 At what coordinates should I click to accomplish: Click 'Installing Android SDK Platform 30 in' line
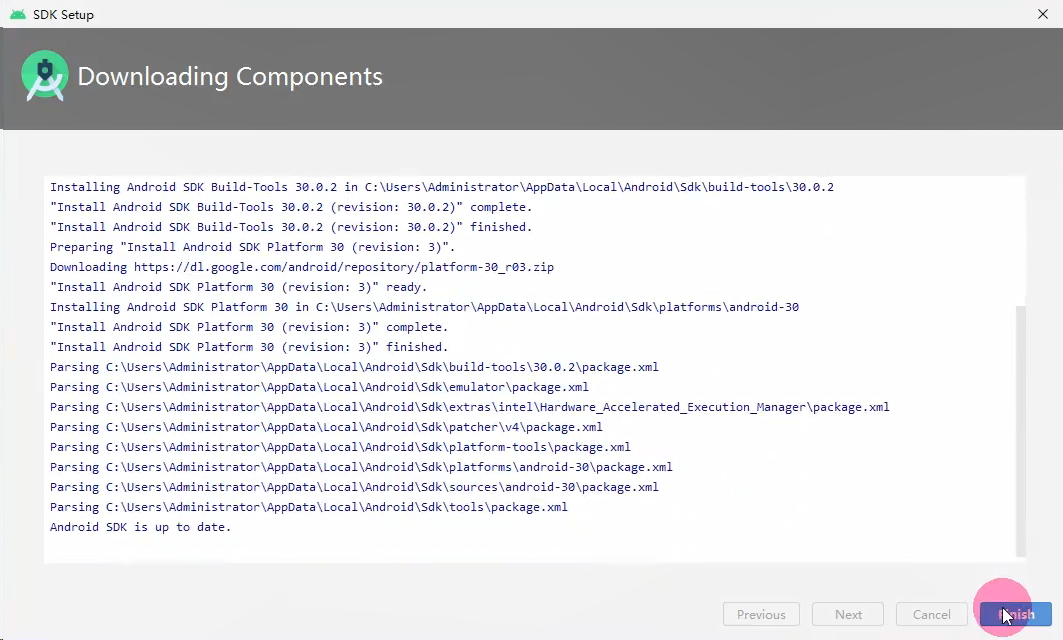[x=424, y=306]
